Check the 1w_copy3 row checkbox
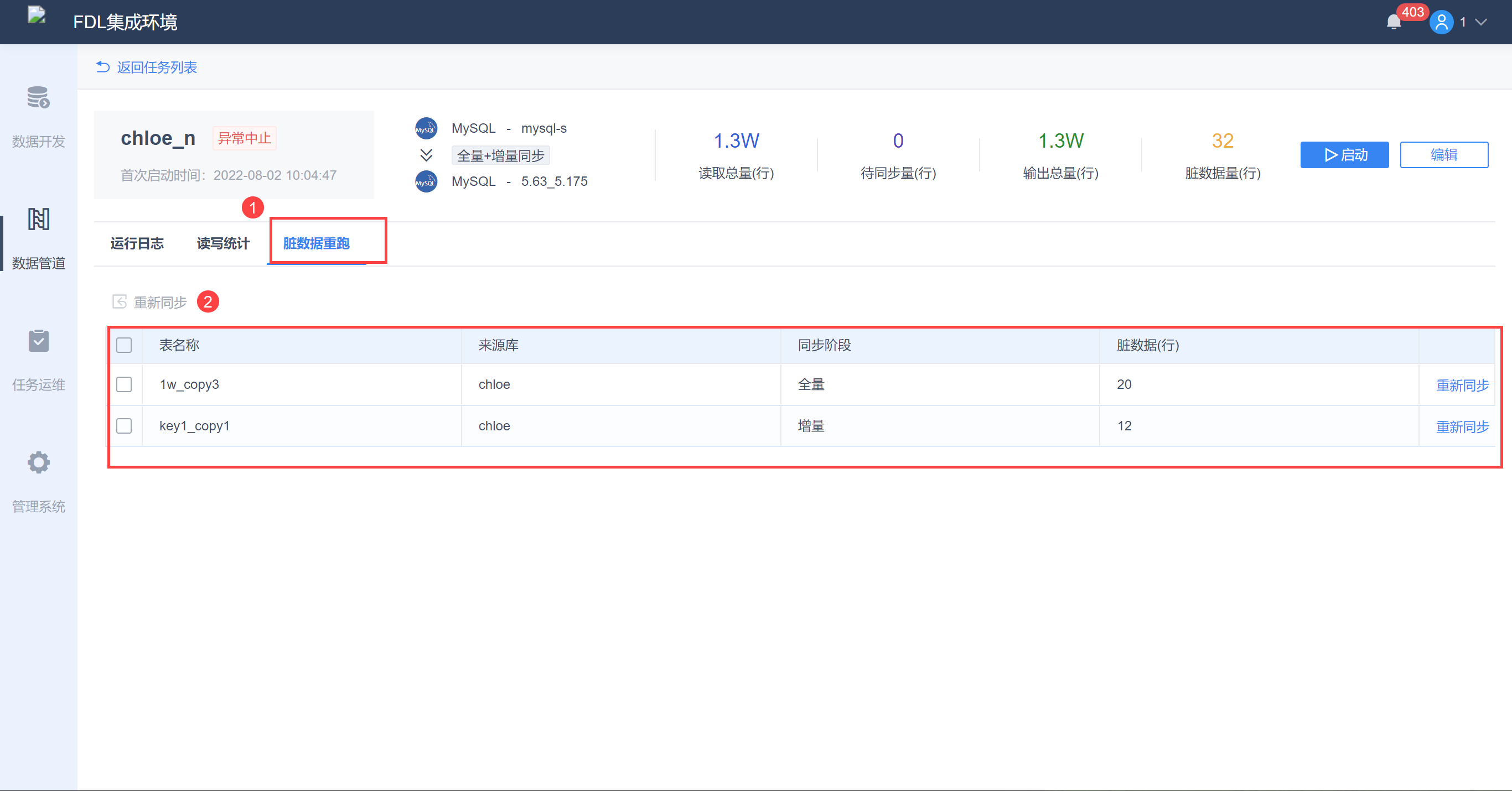The height and width of the screenshot is (791, 1512). (x=124, y=384)
